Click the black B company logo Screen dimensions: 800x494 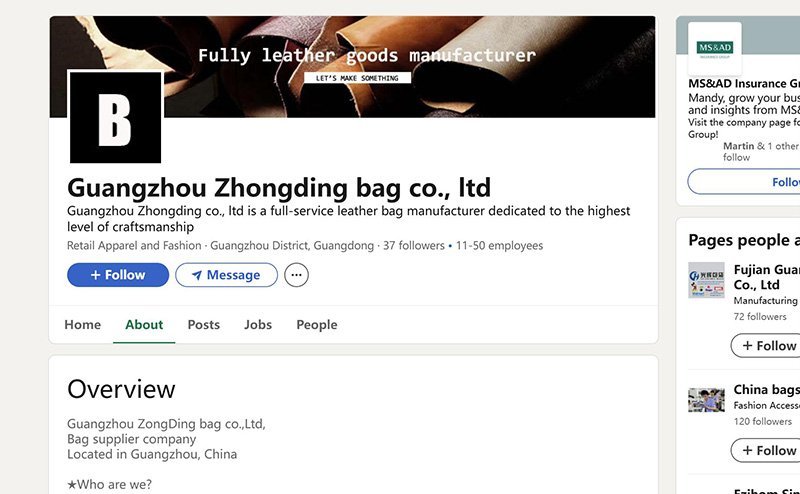click(x=115, y=117)
